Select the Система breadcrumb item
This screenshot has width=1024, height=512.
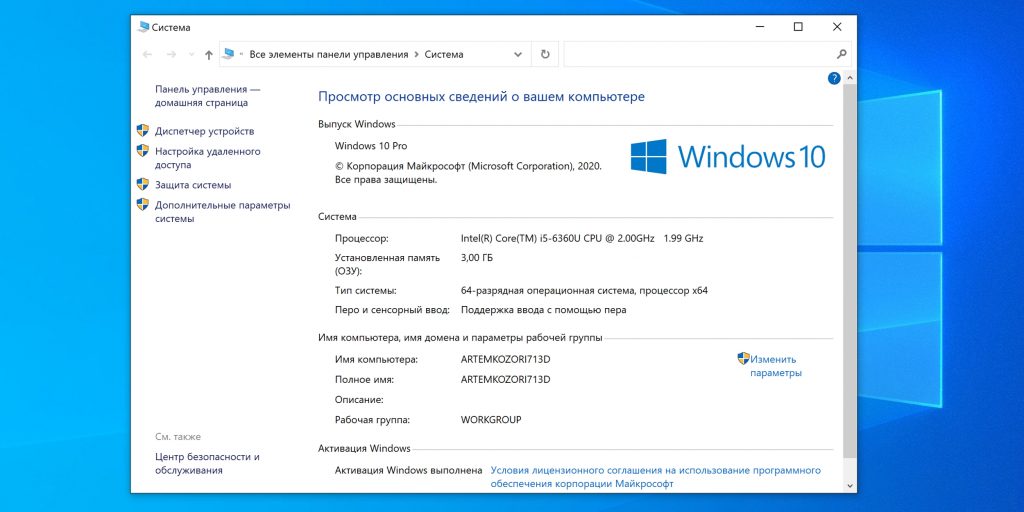coord(444,55)
